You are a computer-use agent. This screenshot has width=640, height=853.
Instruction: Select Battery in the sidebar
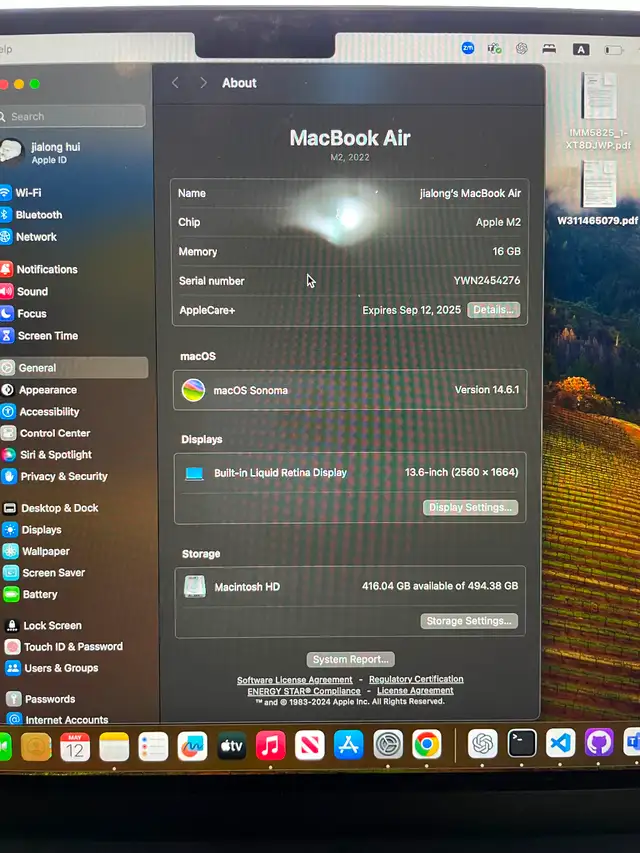[x=31, y=594]
